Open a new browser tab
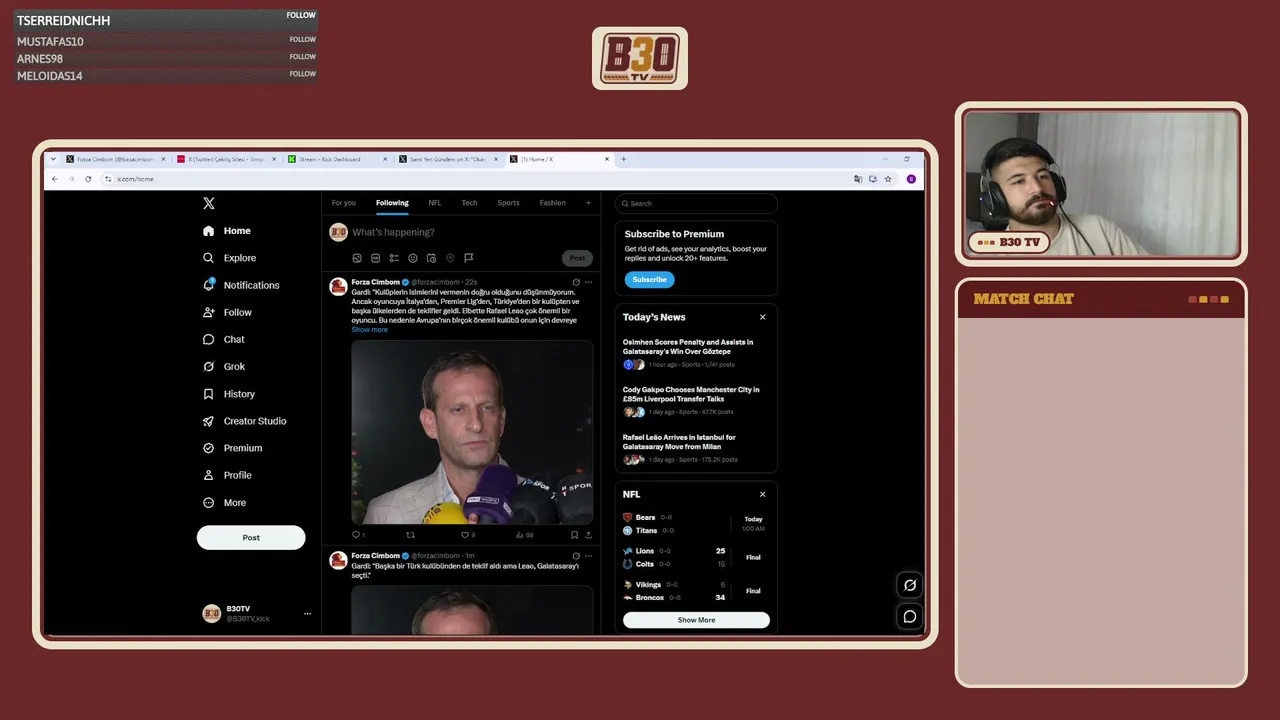The height and width of the screenshot is (720, 1280). (x=623, y=159)
